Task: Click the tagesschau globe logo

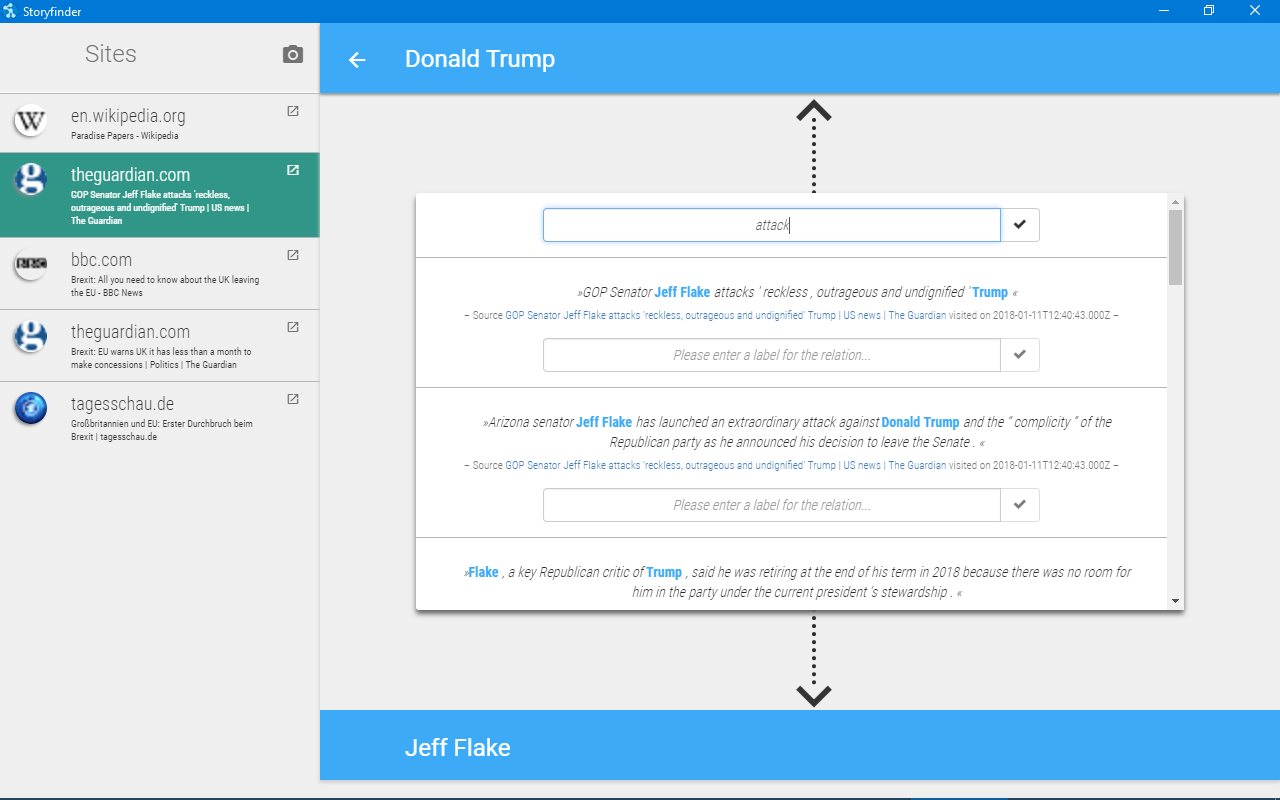Action: tap(31, 409)
